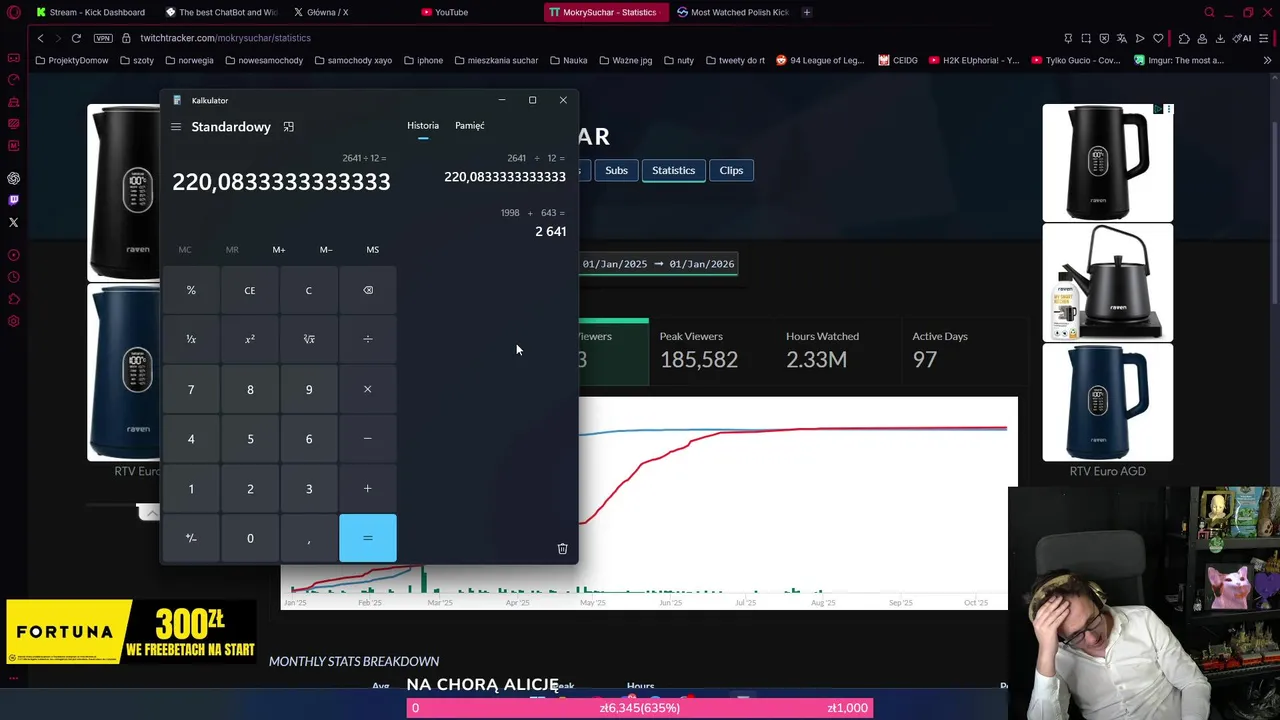1280x720 pixels.
Task: Open the mieszkania suchar bookmark folder
Action: coord(496,60)
